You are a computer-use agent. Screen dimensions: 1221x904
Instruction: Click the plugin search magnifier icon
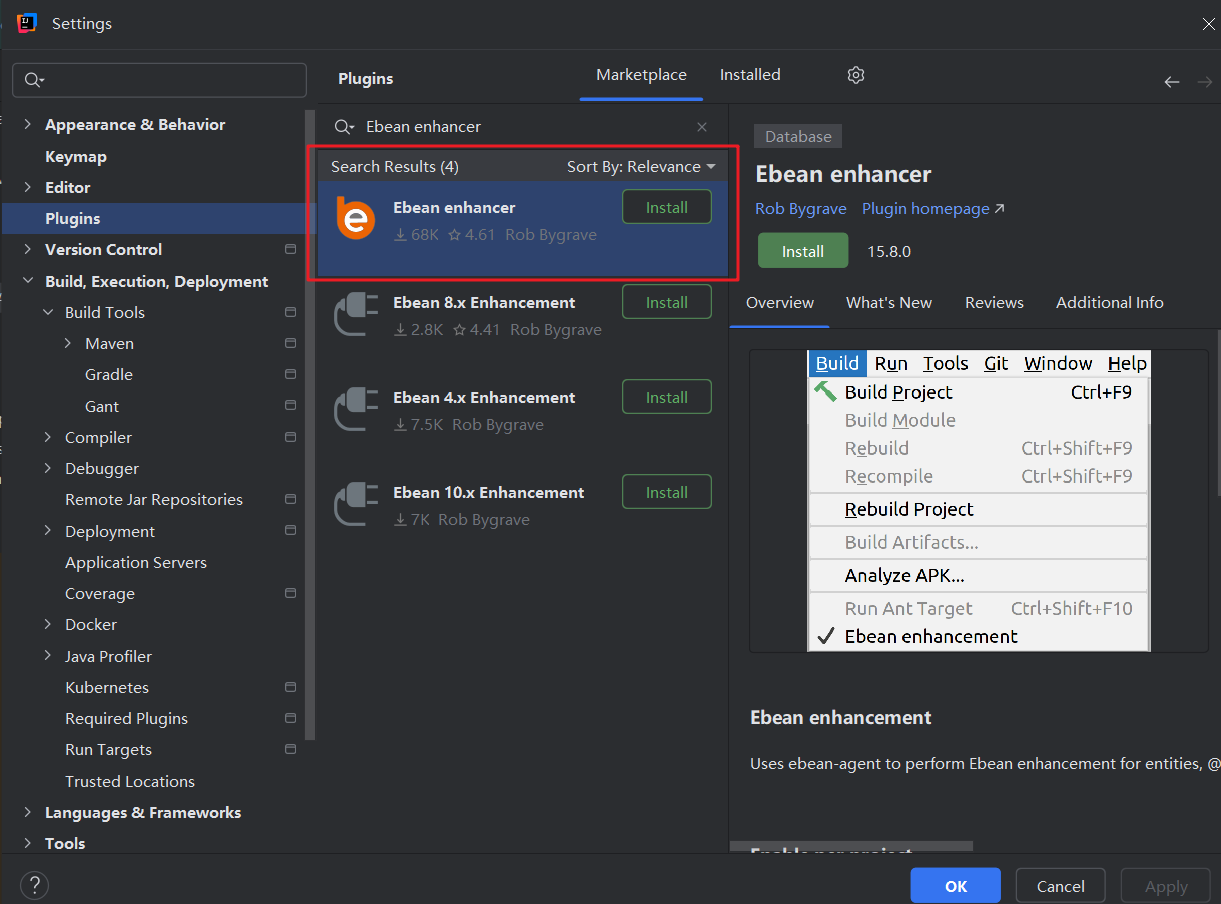[x=344, y=127]
